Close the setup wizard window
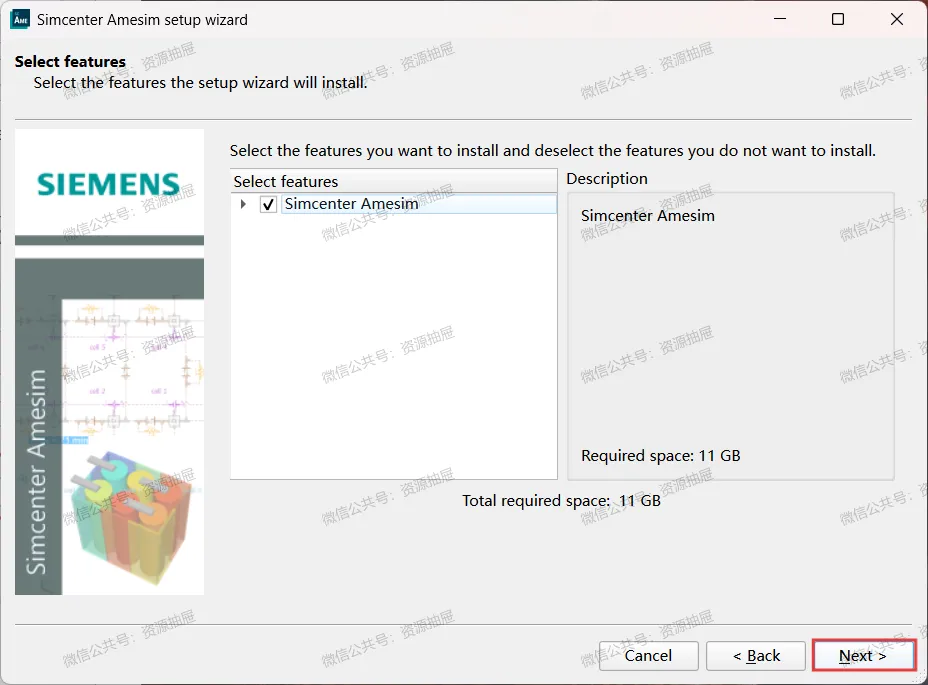Viewport: 928px width, 685px height. (897, 19)
